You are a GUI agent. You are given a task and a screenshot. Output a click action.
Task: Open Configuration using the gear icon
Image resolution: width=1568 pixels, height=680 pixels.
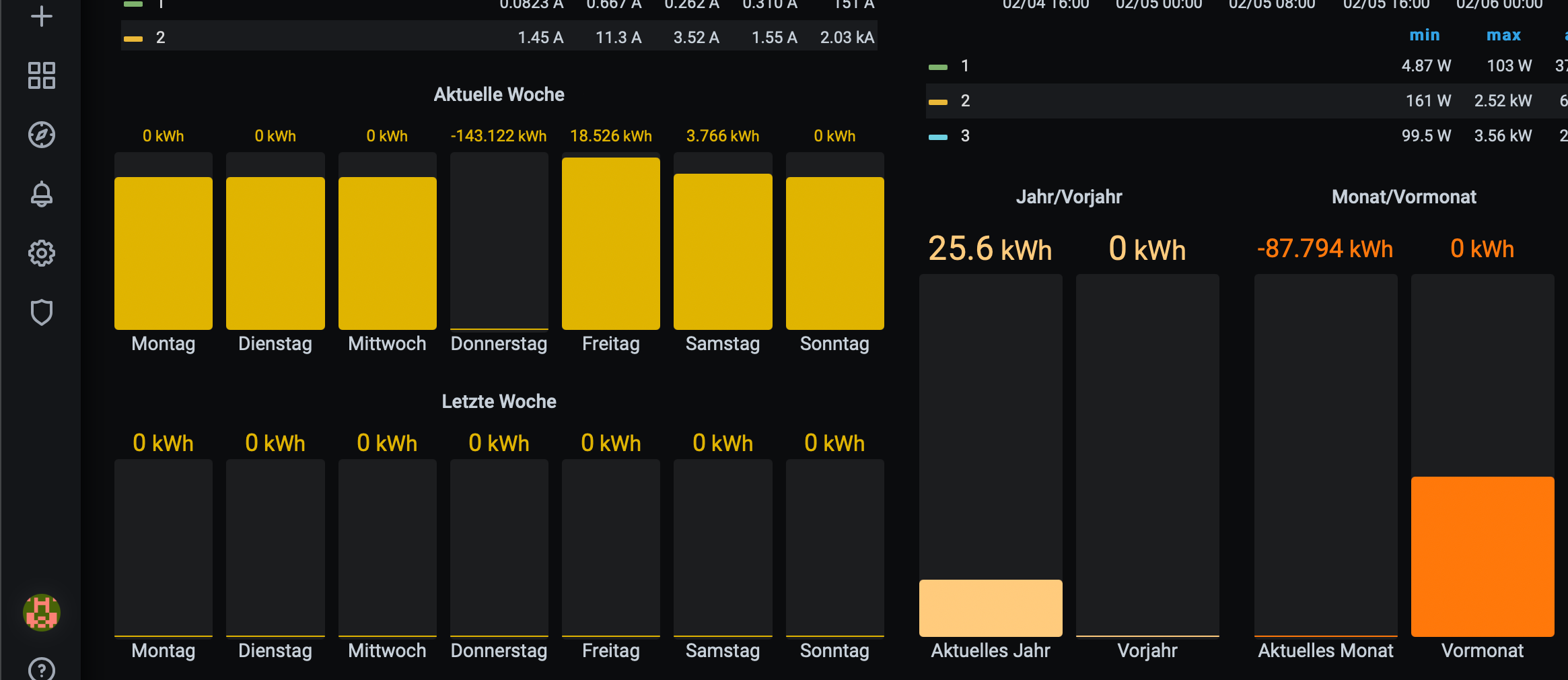pos(41,253)
